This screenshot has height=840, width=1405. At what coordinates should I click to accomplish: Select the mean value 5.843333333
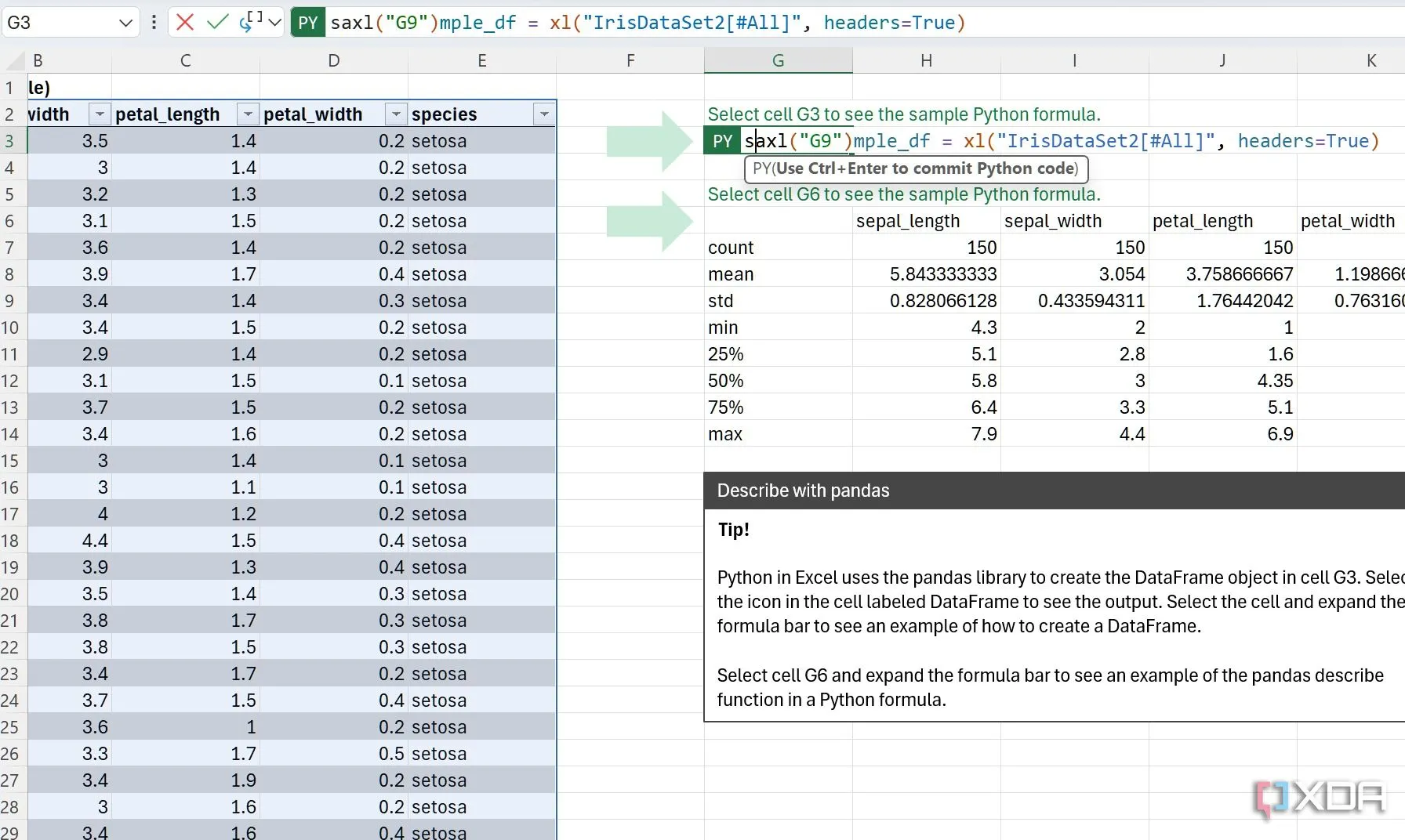[927, 274]
